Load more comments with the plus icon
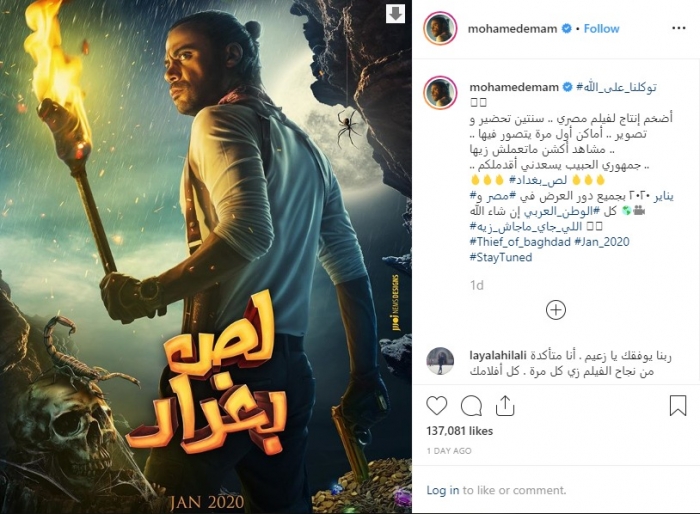 [556, 310]
